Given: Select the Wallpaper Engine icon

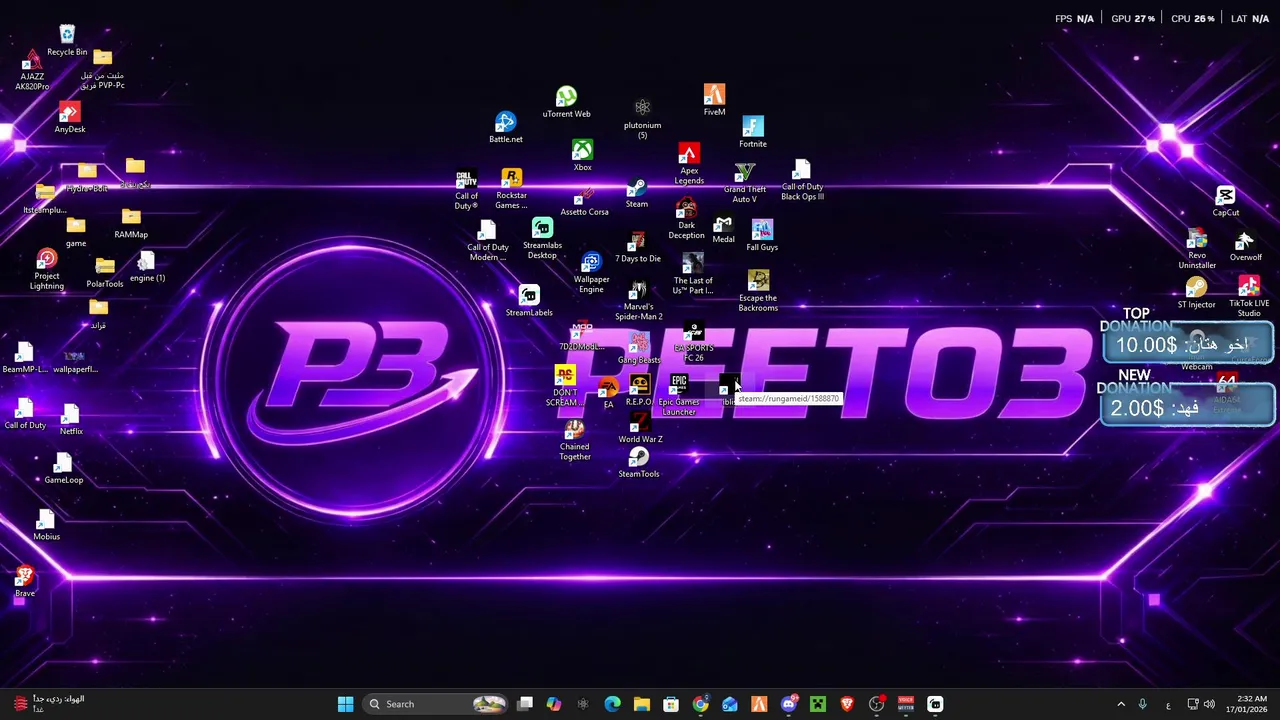Looking at the screenshot, I should click(591, 273).
